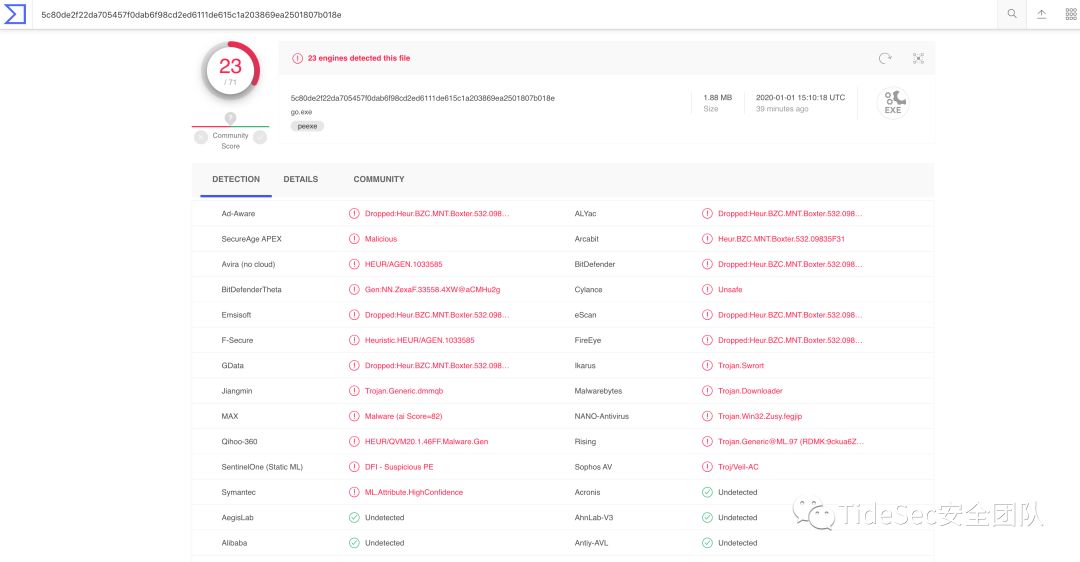Click the green check icon in AhnLab-V3 row

707,517
